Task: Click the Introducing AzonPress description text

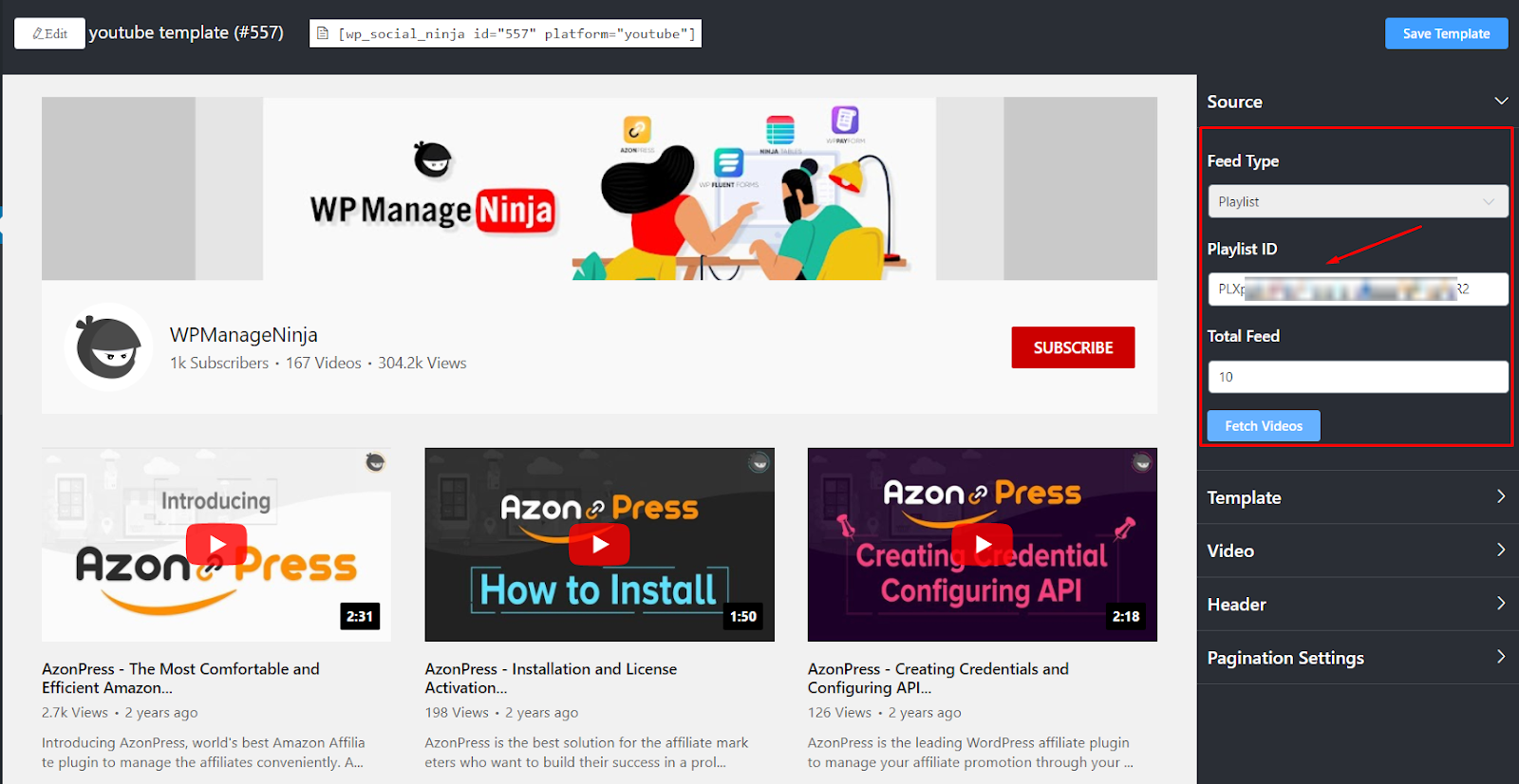Action: click(x=203, y=752)
